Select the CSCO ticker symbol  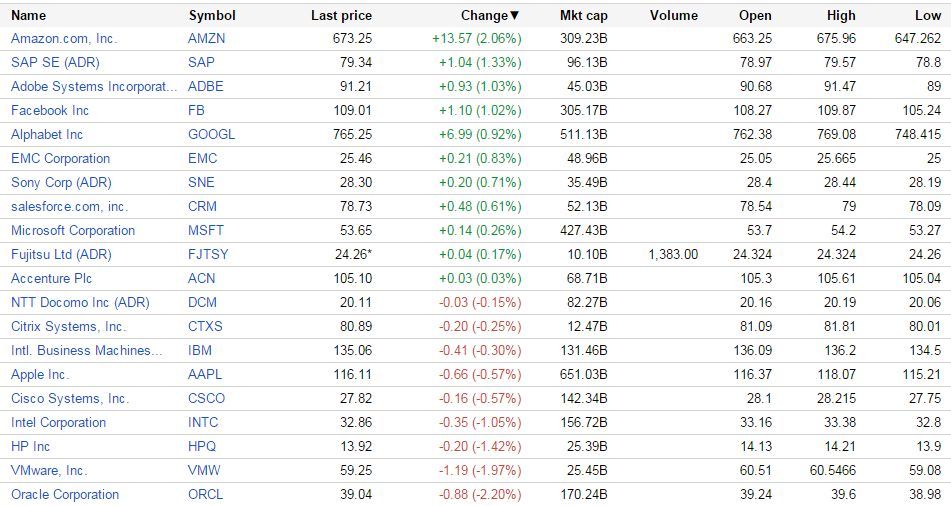[207, 398]
